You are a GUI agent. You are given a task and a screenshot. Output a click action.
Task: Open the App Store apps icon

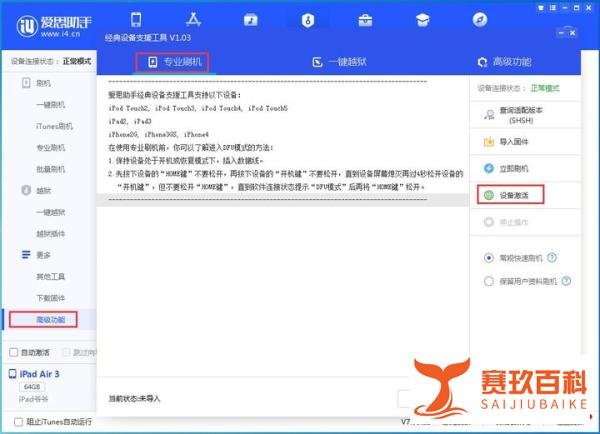pos(193,20)
